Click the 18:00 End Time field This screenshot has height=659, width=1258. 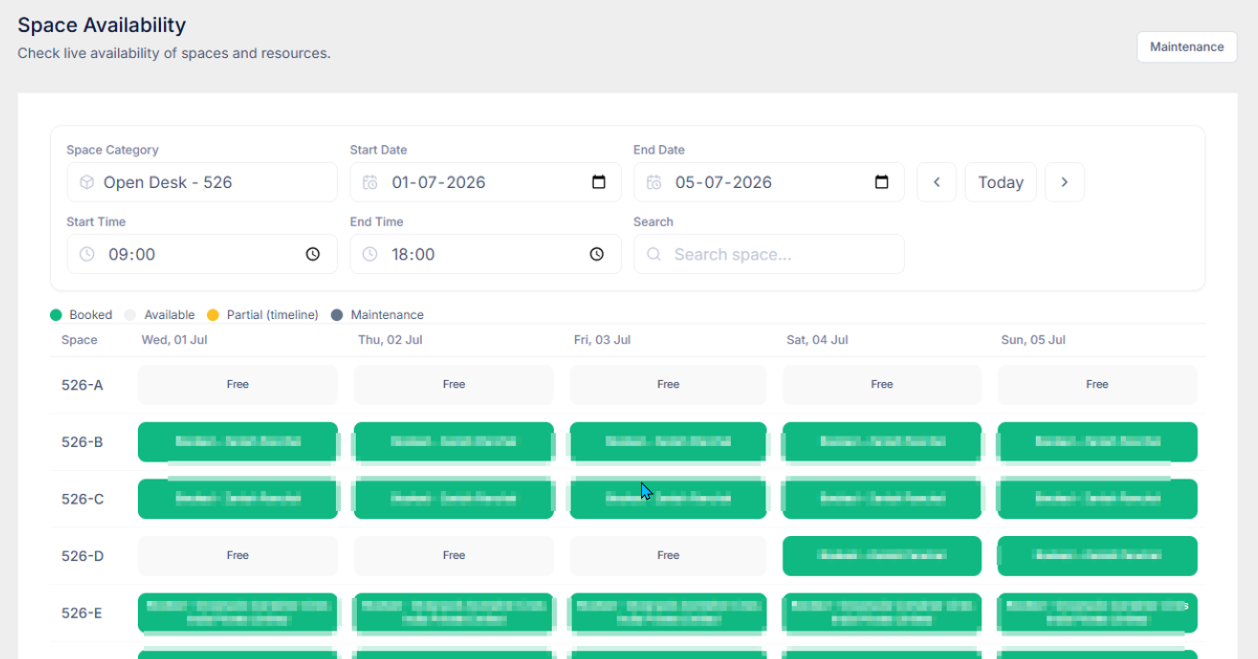(x=485, y=254)
